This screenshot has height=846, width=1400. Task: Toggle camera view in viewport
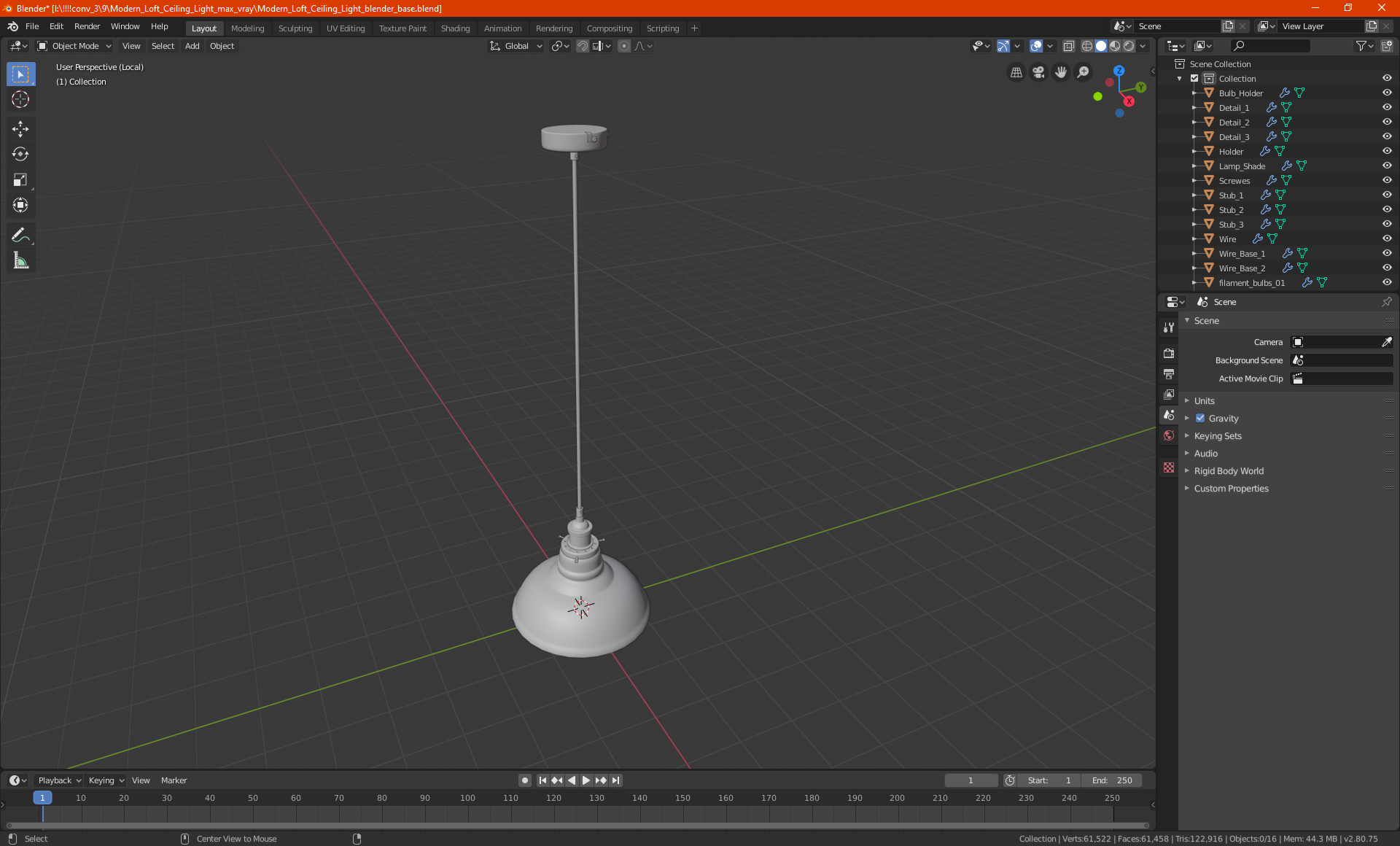(x=1038, y=72)
